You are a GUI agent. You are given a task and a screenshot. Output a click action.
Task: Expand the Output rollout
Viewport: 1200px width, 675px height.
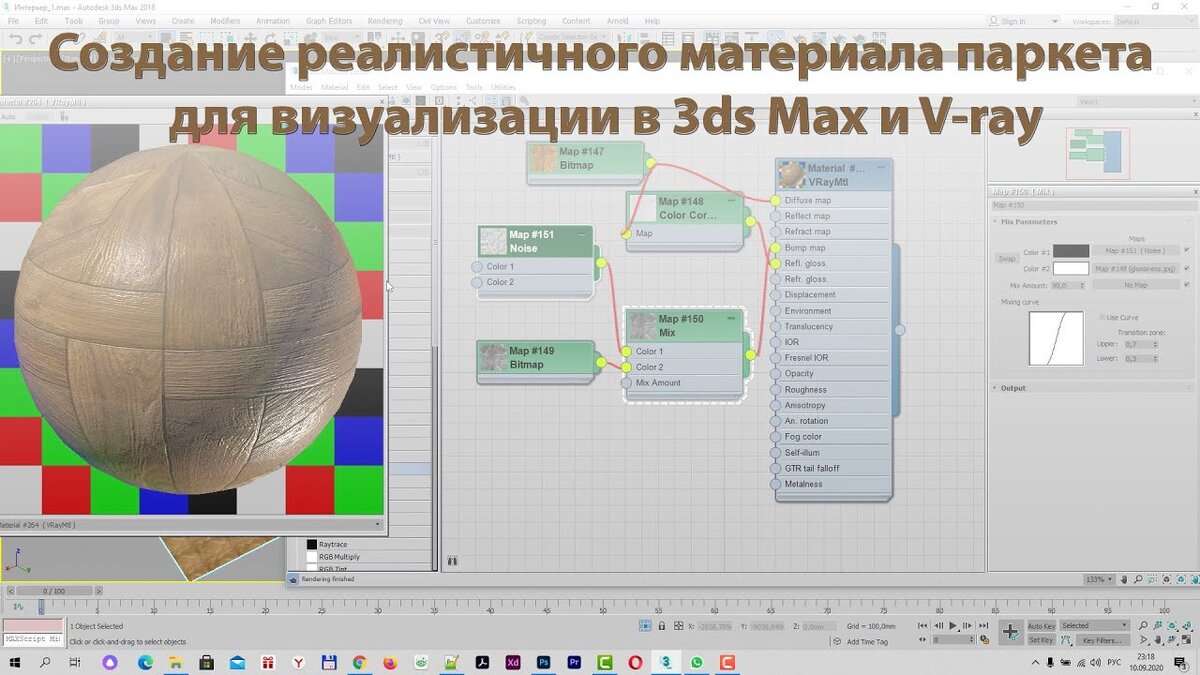[1015, 388]
